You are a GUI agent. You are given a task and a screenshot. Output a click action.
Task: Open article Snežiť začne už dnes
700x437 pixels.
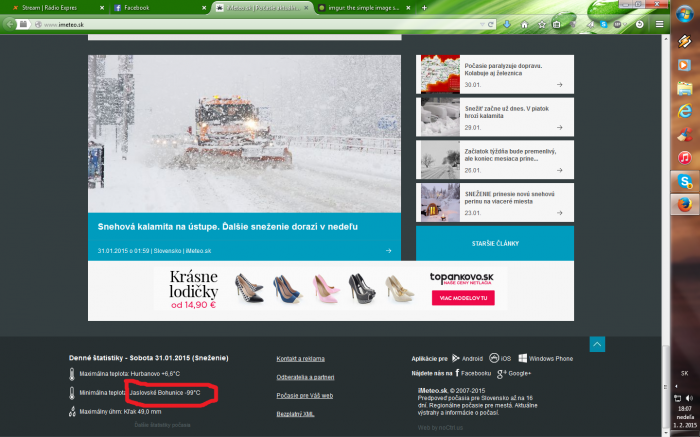pos(507,112)
